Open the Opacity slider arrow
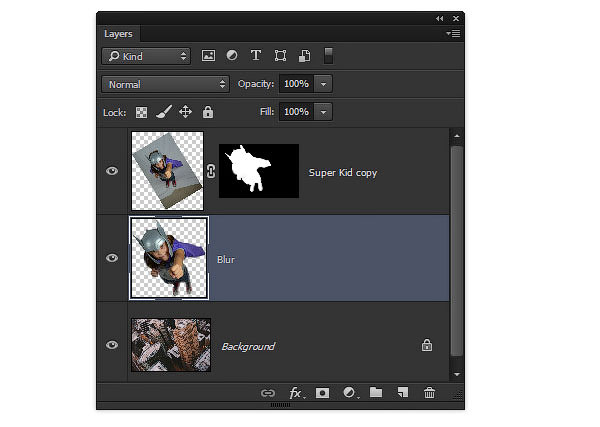 tap(323, 84)
